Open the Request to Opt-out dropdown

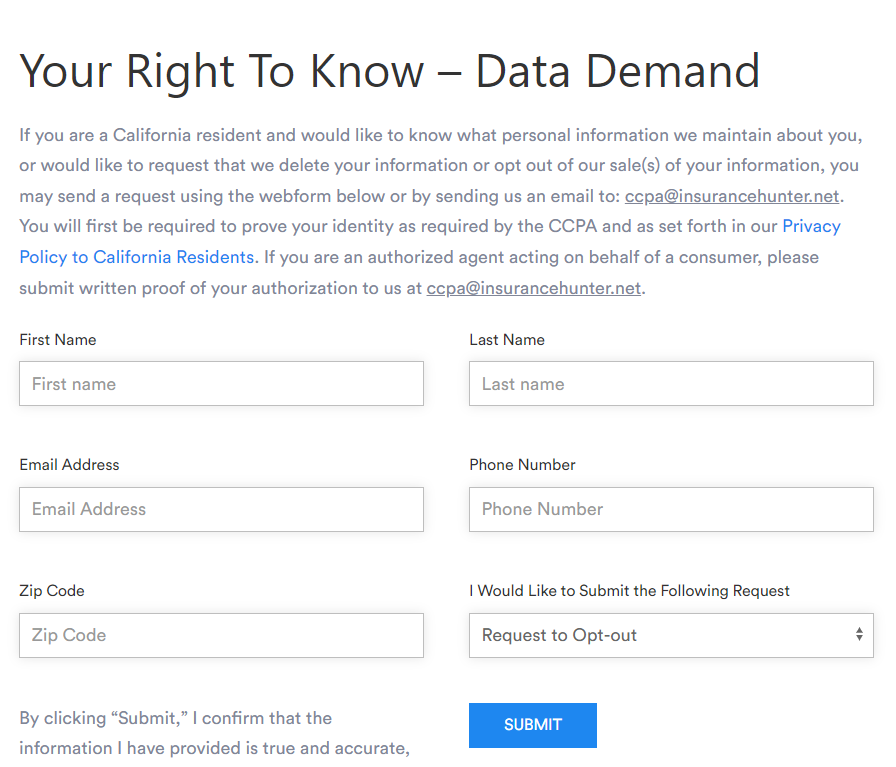tap(660, 635)
